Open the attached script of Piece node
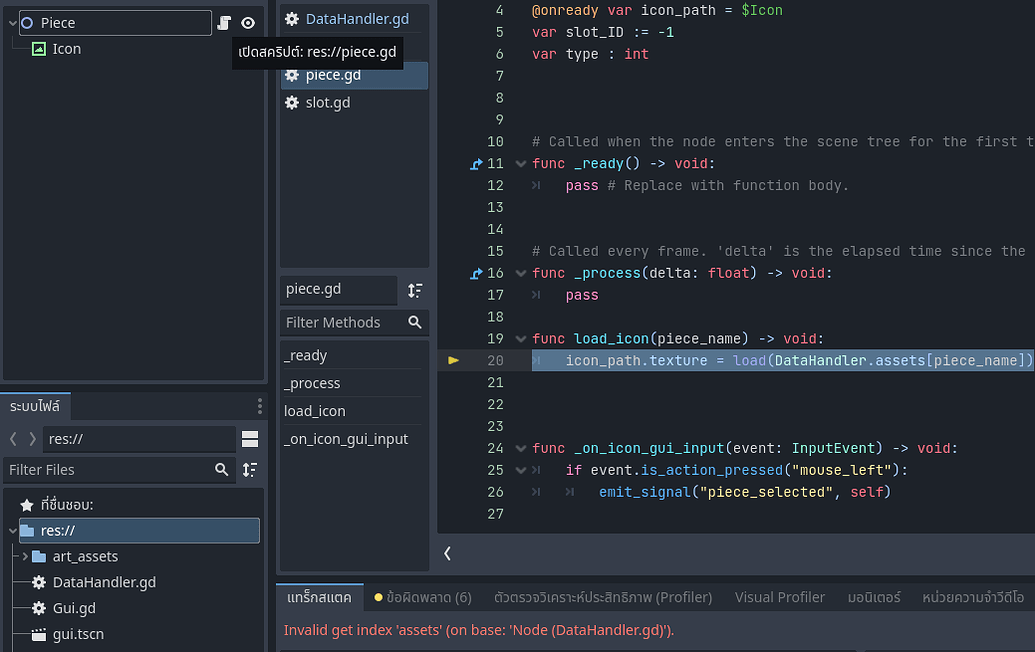This screenshot has width=1035, height=652. click(222, 22)
